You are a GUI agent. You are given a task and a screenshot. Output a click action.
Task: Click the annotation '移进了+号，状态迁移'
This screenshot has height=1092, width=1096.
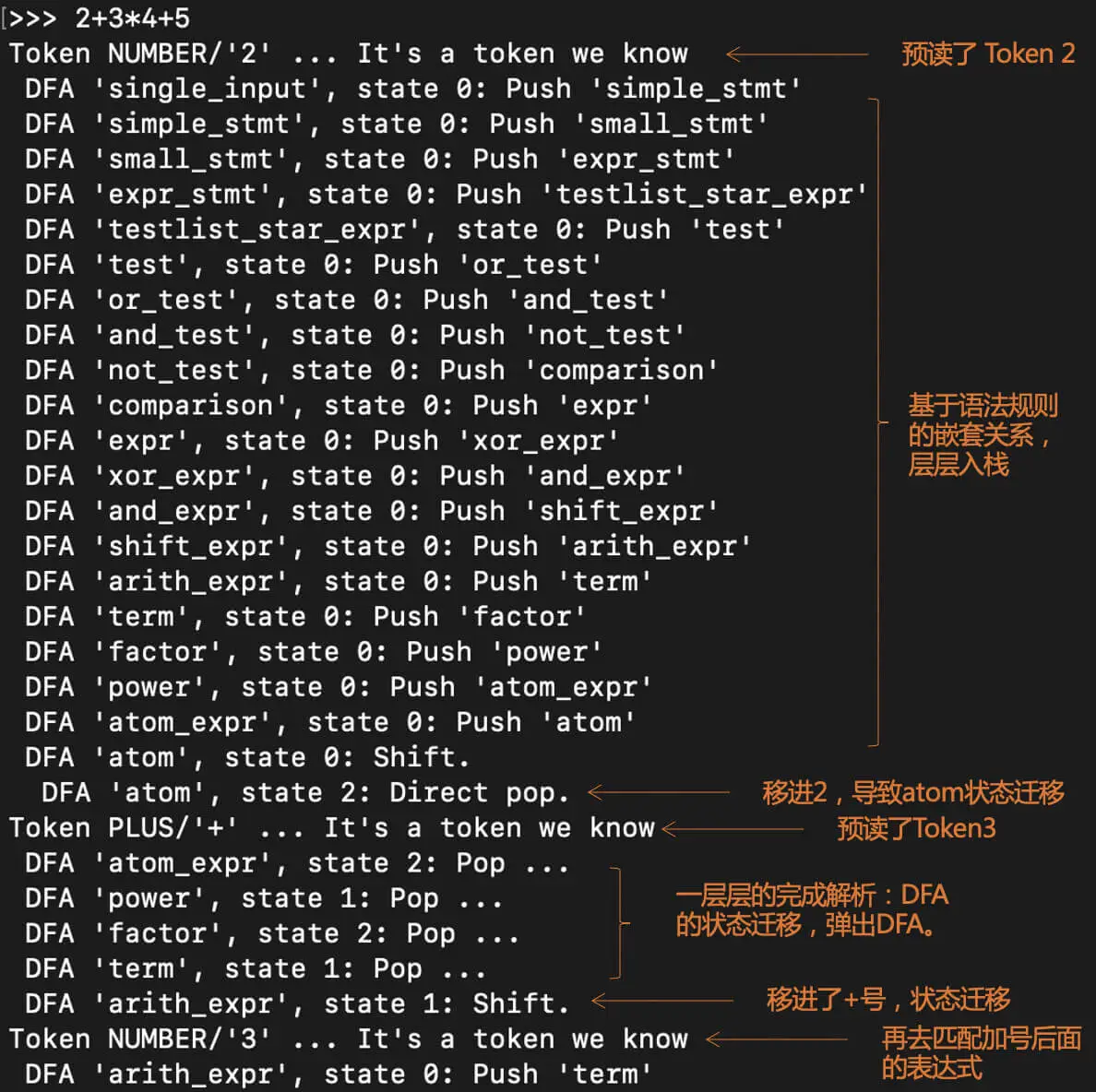tap(888, 1000)
